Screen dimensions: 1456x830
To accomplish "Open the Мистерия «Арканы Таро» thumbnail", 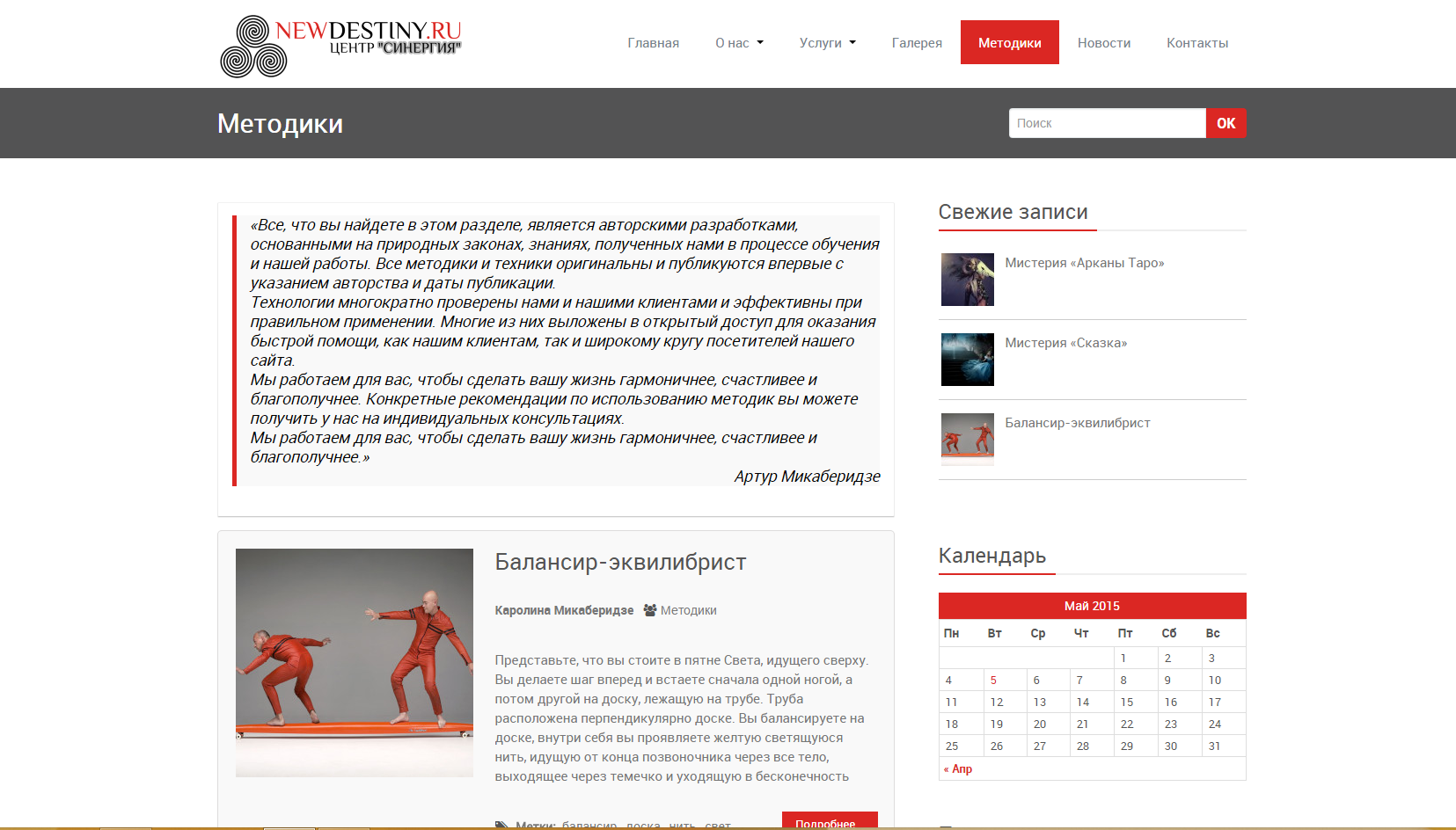I will pos(967,280).
